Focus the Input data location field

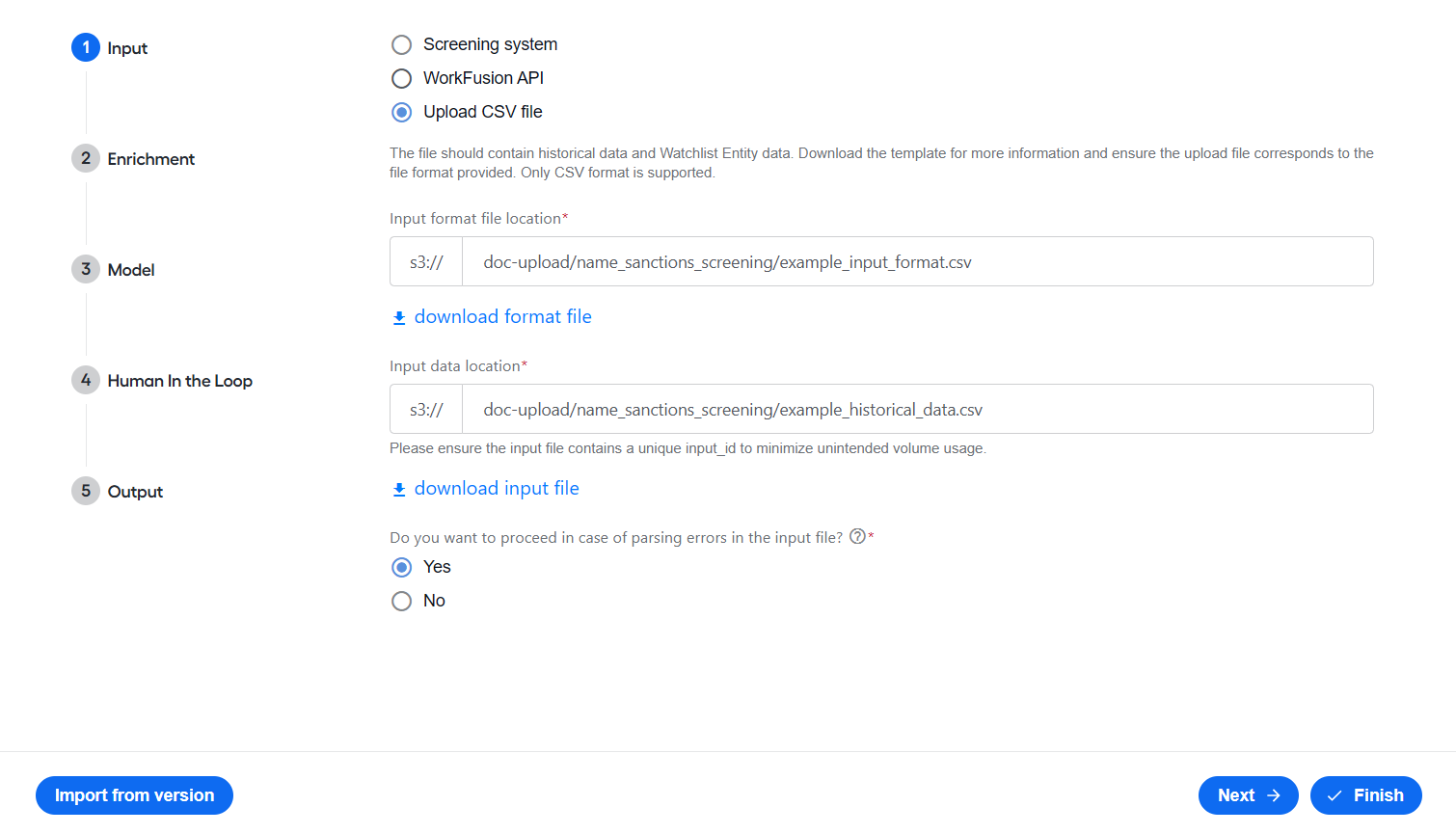point(917,409)
